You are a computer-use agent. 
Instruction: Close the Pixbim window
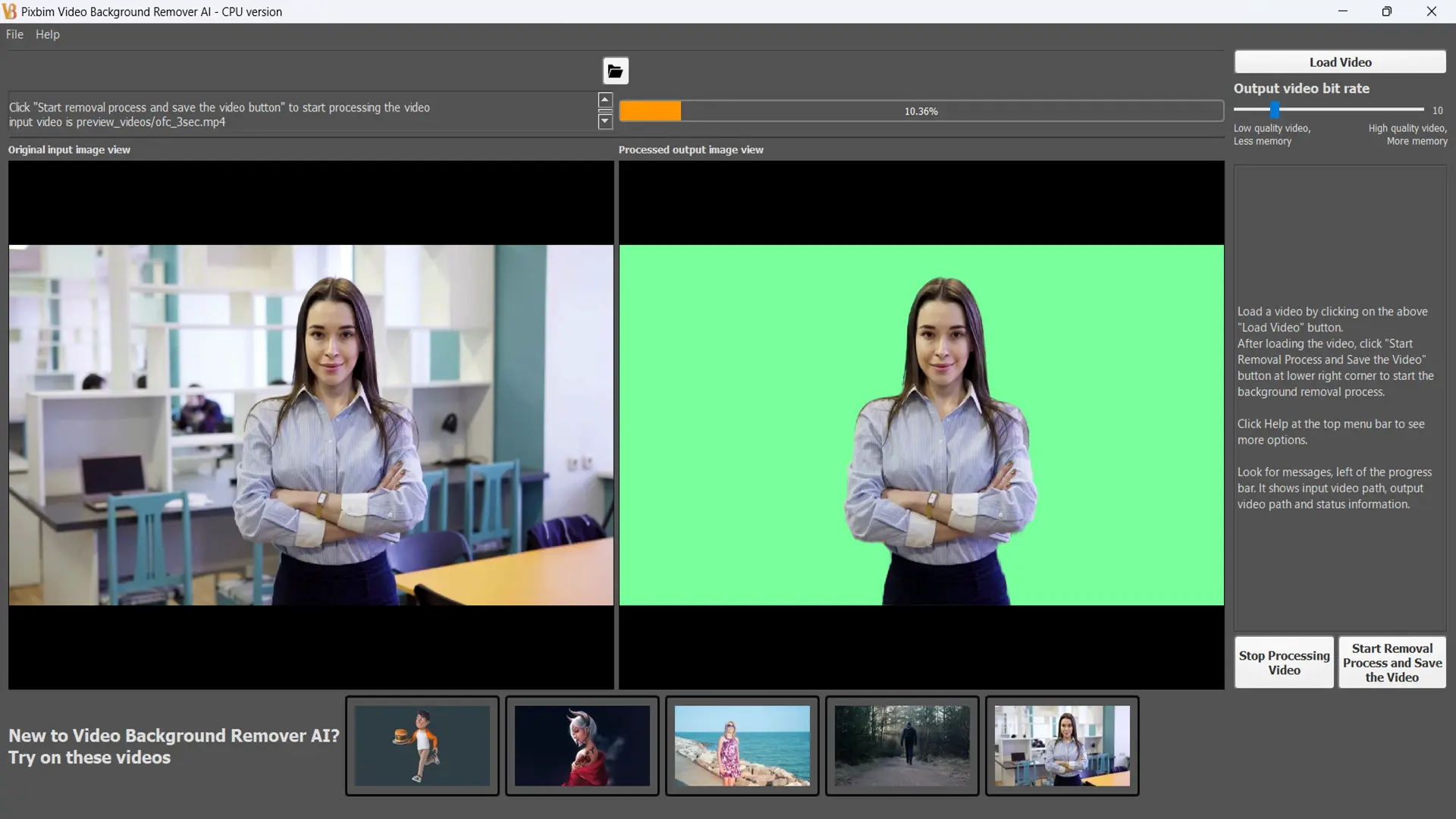(1432, 11)
